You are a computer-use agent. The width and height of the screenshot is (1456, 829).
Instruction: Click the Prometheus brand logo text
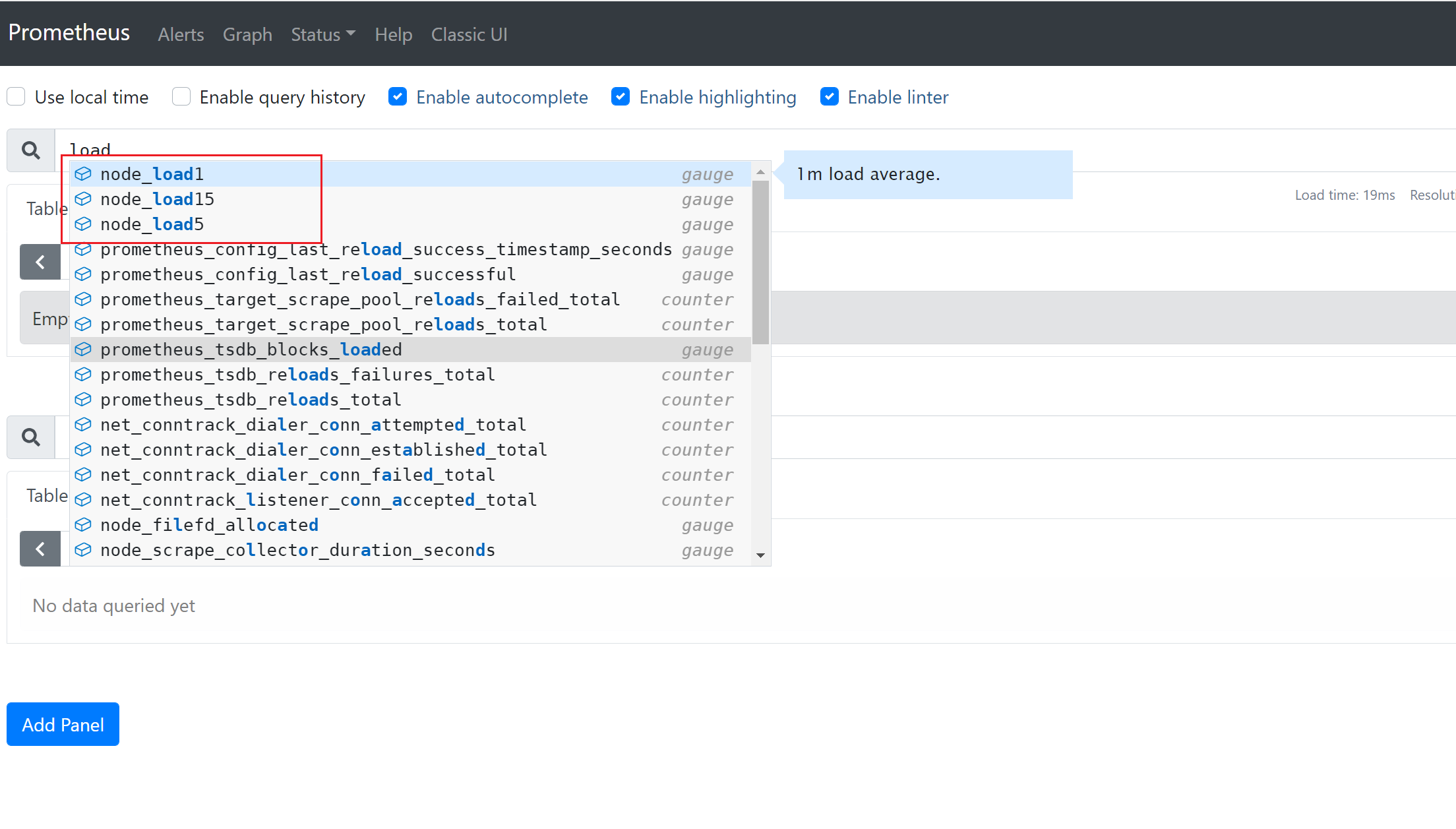[x=69, y=32]
